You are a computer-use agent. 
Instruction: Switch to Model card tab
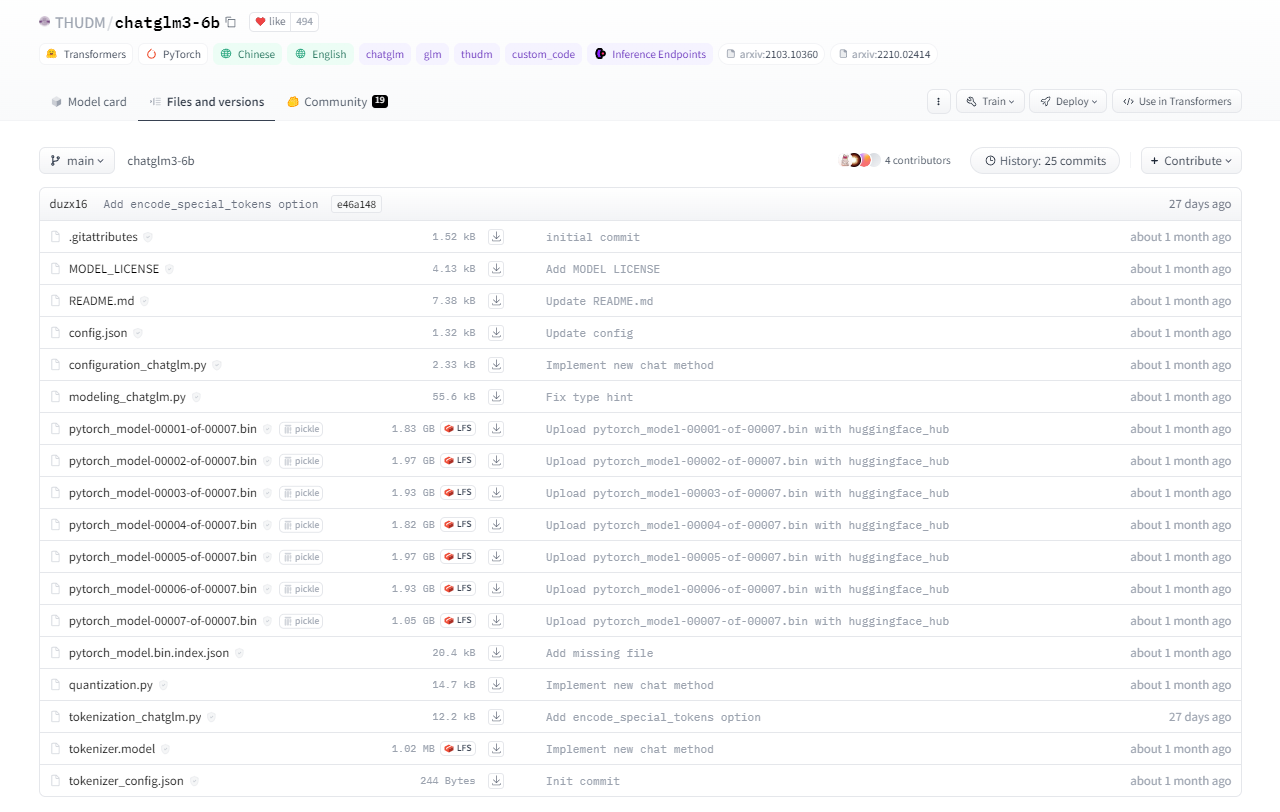click(x=89, y=101)
